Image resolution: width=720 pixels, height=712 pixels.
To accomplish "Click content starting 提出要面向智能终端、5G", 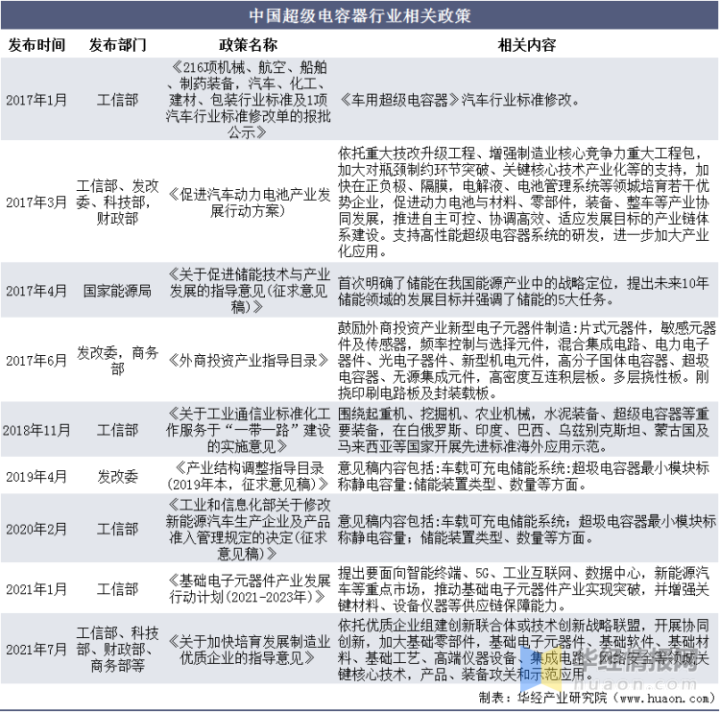I will [524, 589].
